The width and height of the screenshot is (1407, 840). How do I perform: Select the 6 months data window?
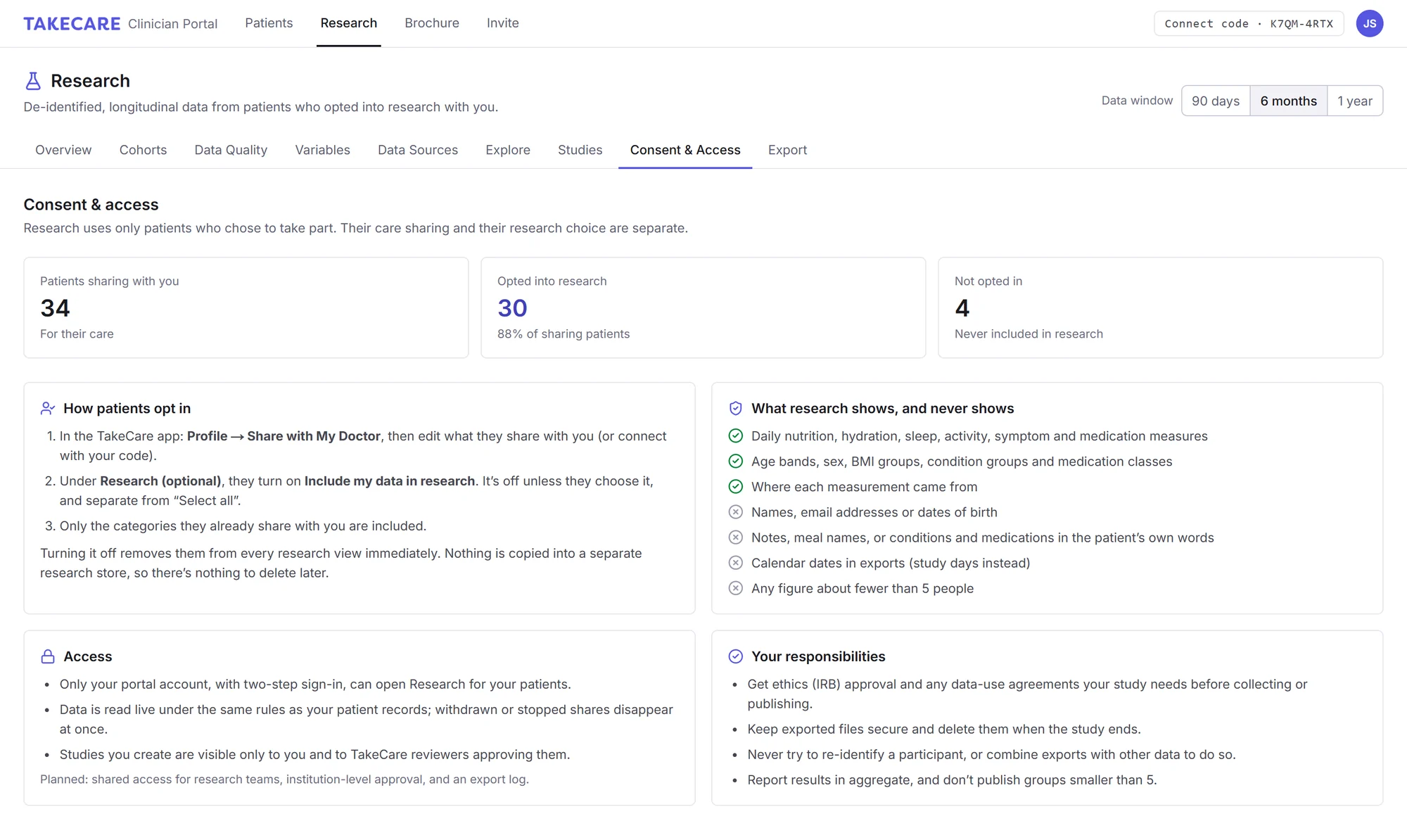pyautogui.click(x=1288, y=101)
